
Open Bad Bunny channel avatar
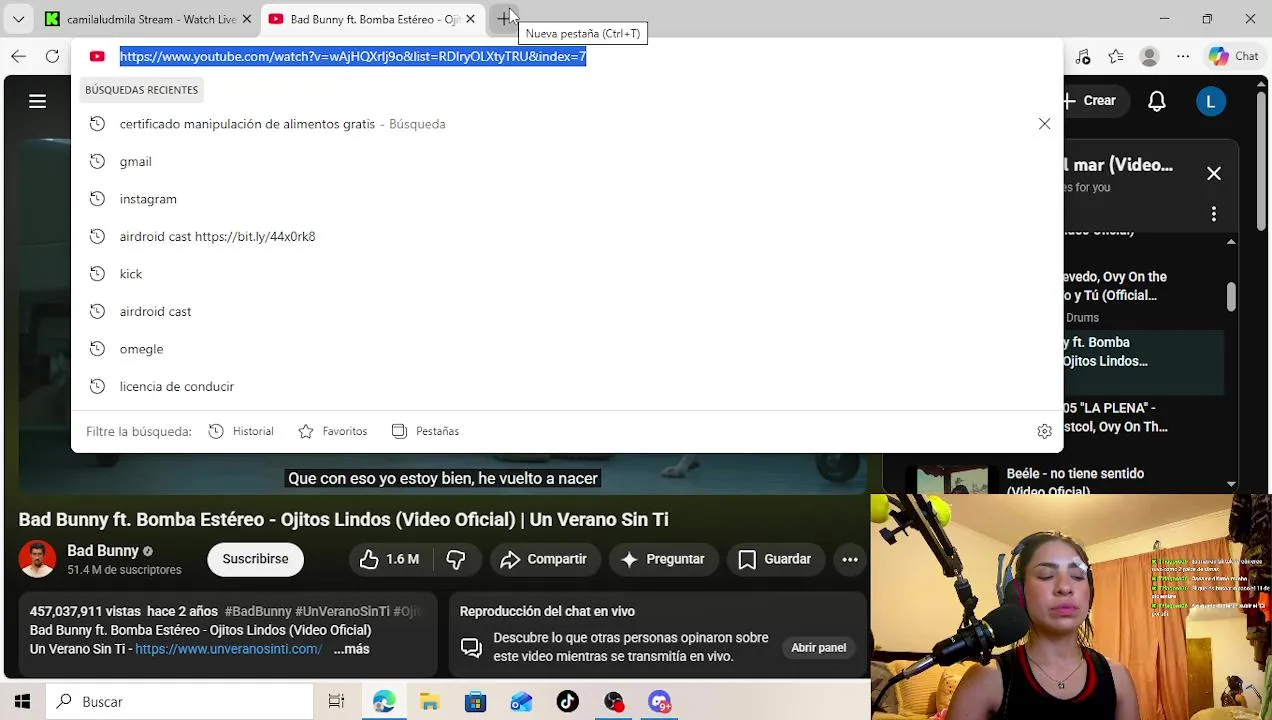tap(37, 559)
